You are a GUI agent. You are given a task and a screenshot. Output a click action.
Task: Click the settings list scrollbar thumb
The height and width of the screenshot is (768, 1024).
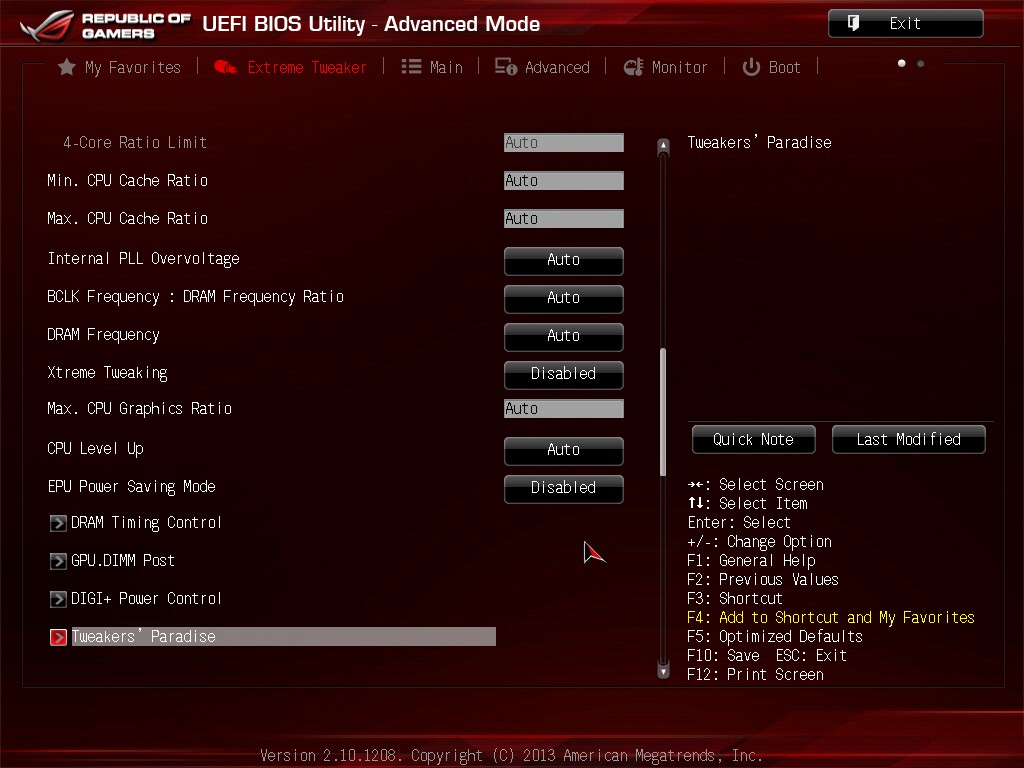point(664,412)
